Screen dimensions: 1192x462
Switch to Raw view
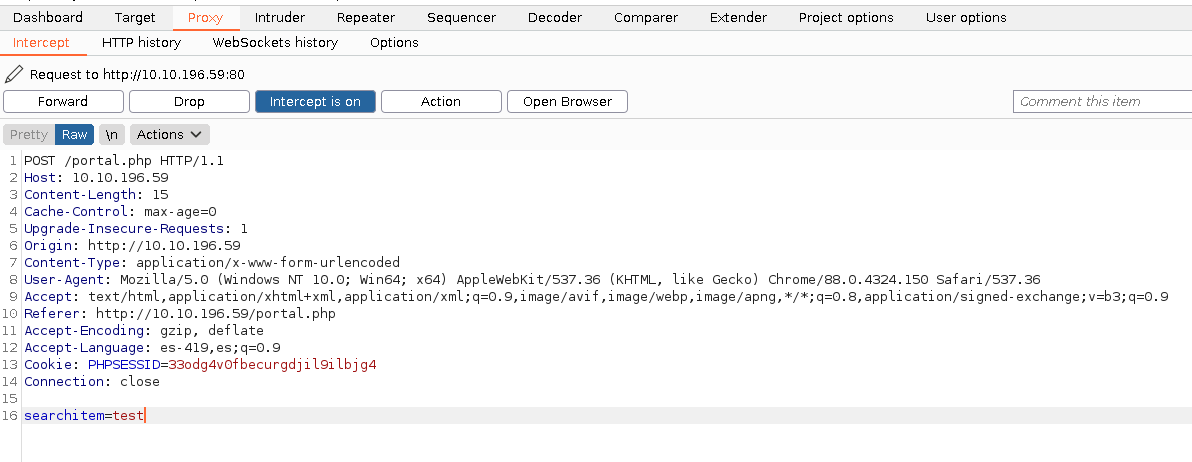tap(74, 134)
